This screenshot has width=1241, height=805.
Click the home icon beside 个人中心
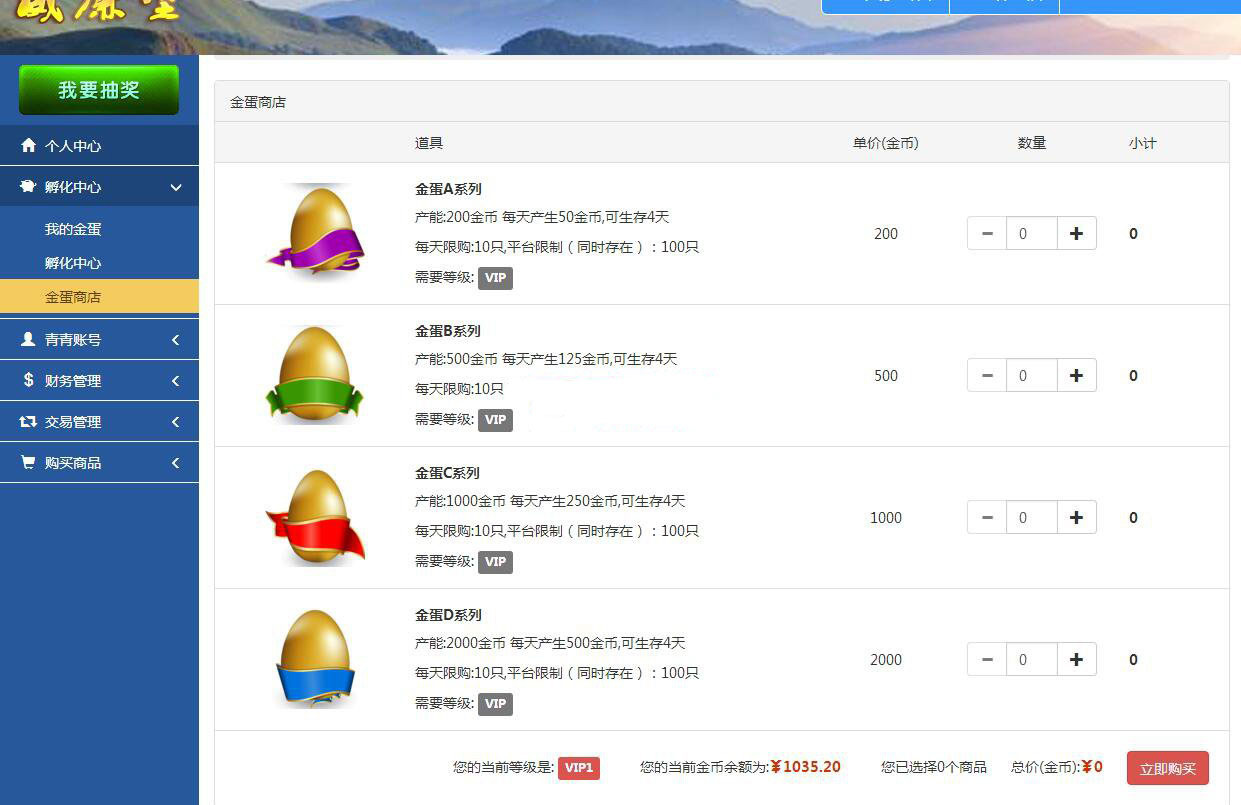pos(28,146)
